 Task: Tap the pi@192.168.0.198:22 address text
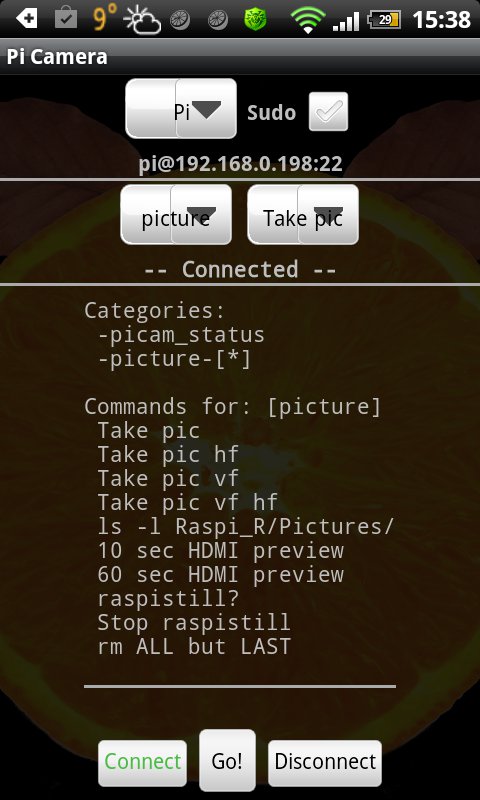(x=240, y=164)
